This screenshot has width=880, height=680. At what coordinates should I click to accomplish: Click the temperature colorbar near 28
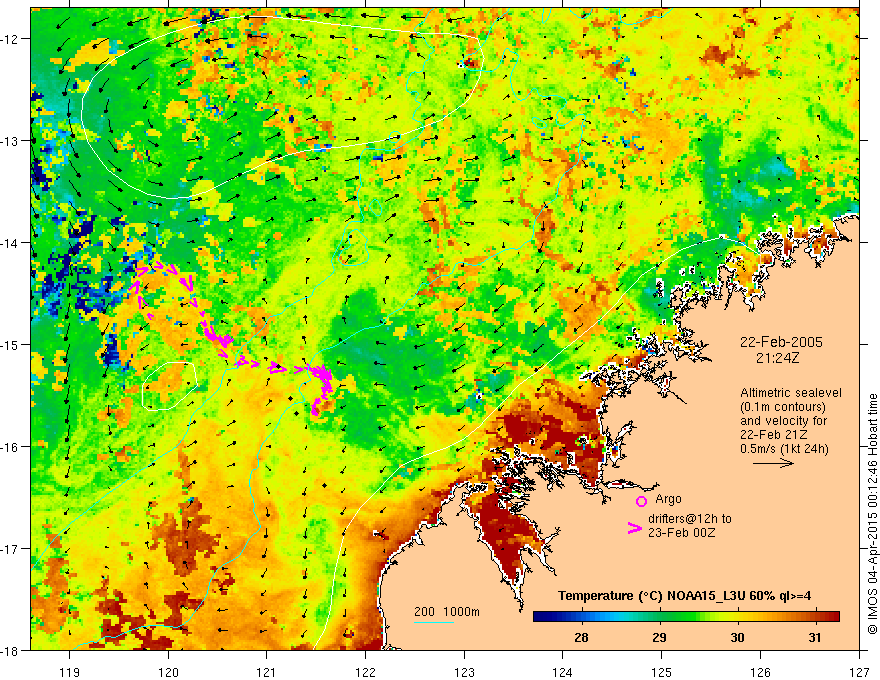[581, 617]
